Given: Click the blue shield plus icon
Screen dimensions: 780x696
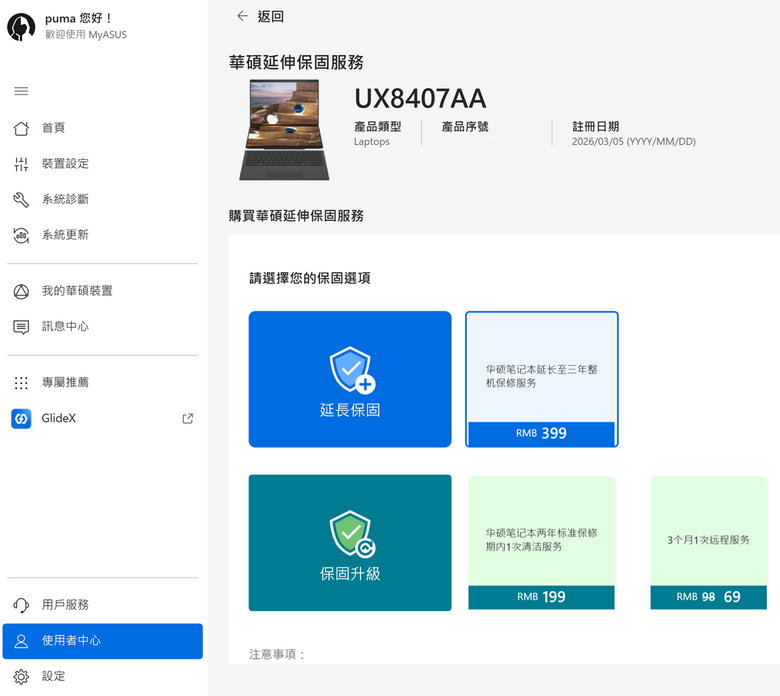Looking at the screenshot, I should [x=352, y=370].
